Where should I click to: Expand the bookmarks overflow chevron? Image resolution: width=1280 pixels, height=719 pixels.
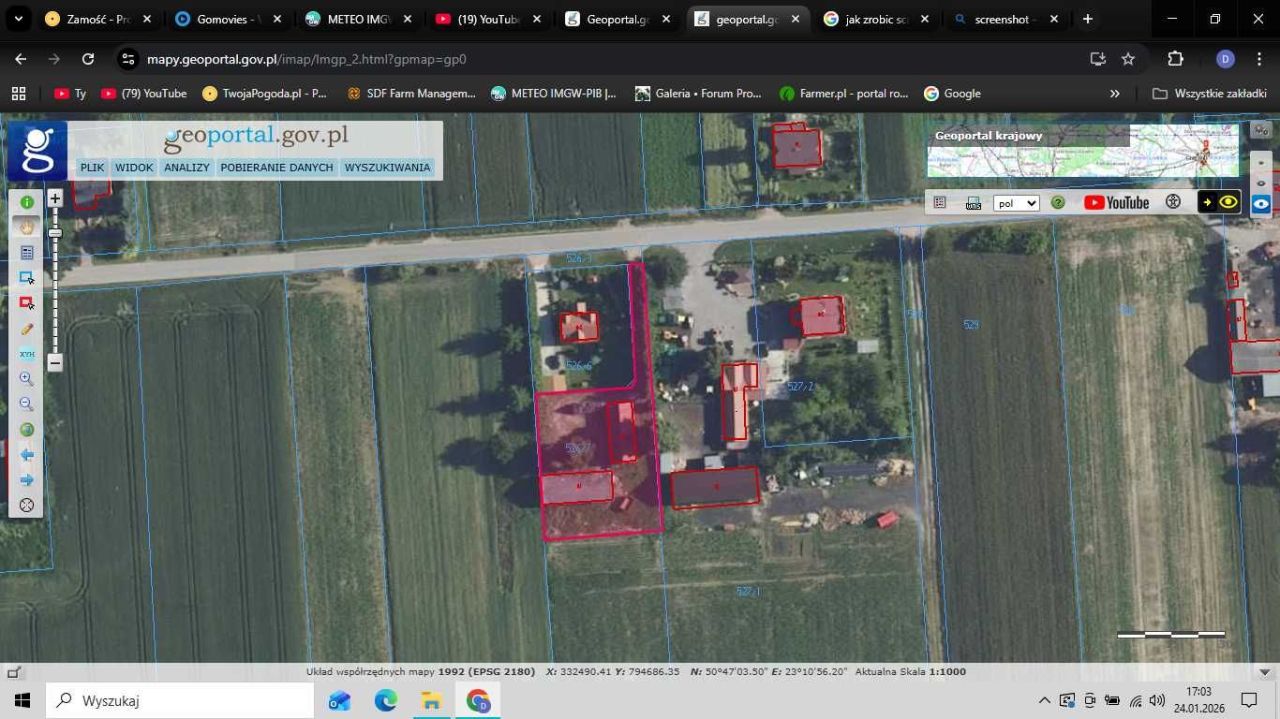pyautogui.click(x=1115, y=93)
